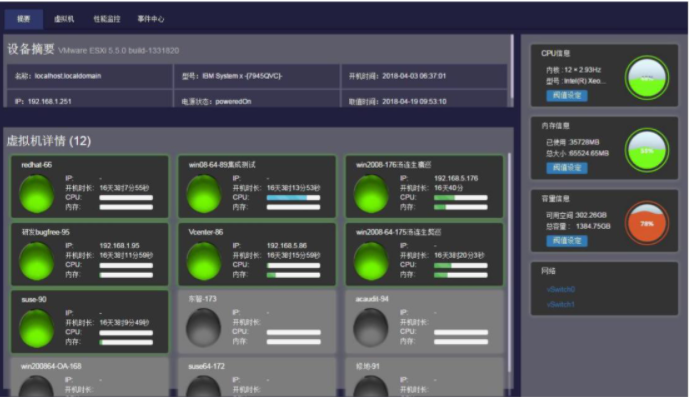
Task: Click the sample time 2018-04-19 09:53:10 cell
Action: 424,99
